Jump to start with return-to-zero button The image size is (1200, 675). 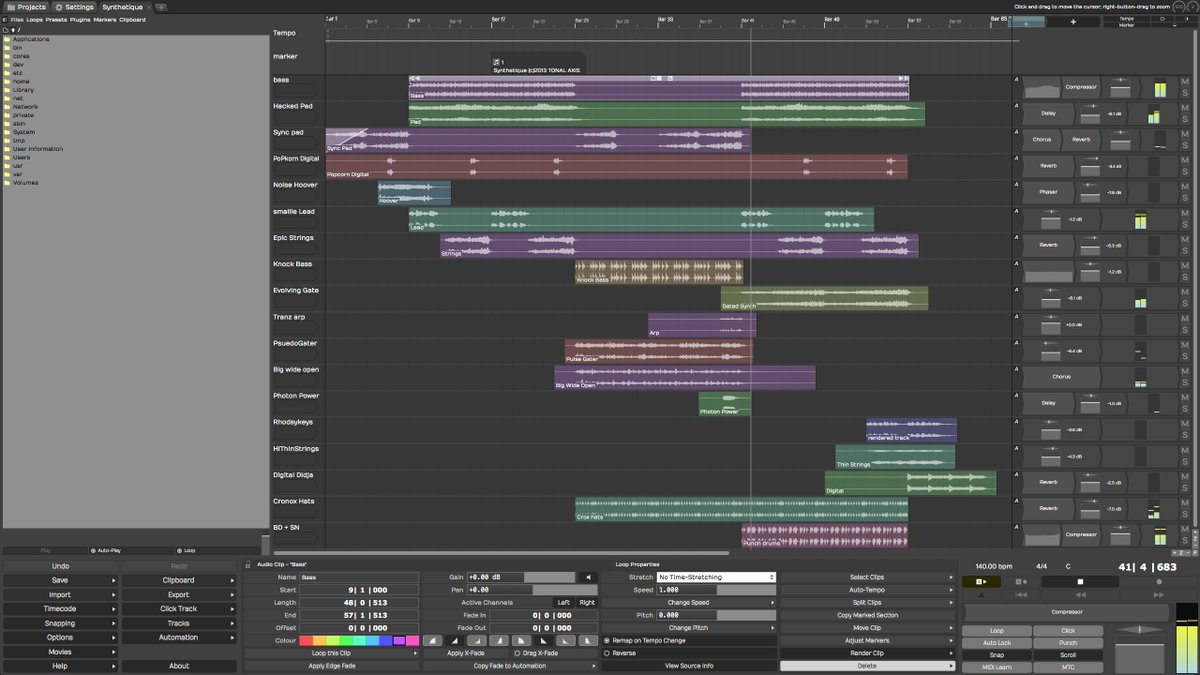pos(1021,595)
